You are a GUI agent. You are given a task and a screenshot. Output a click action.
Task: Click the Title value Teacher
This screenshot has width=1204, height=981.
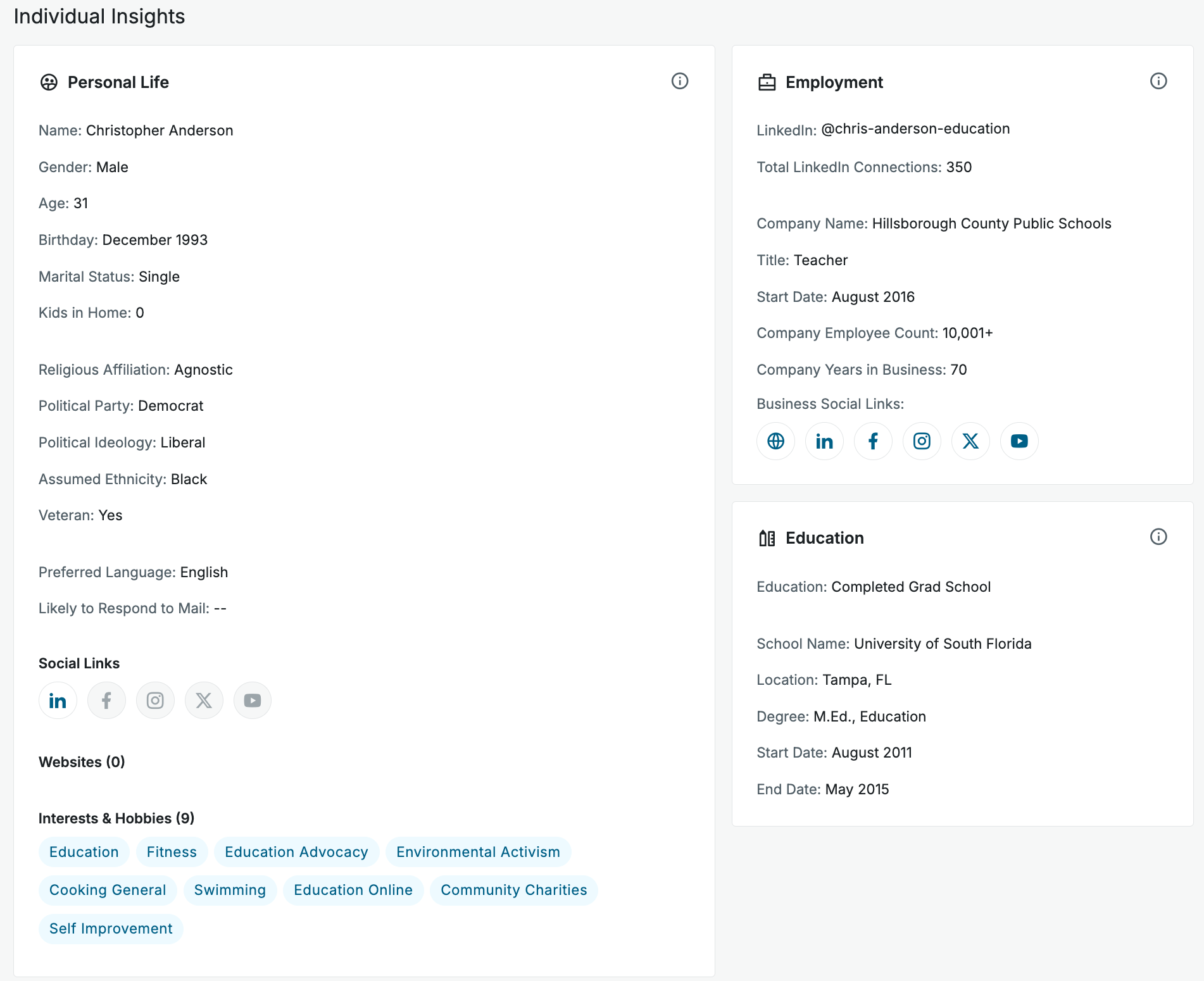click(x=820, y=260)
